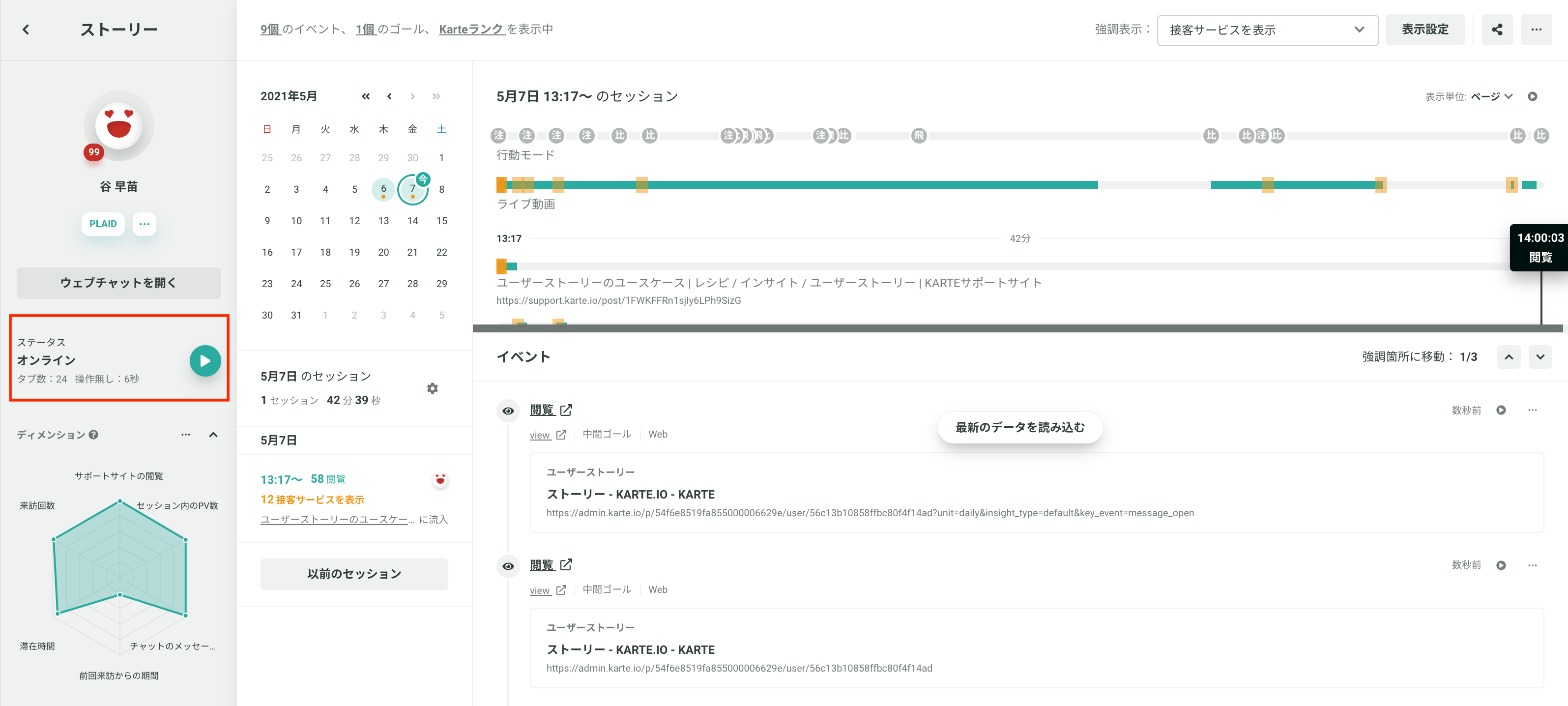
Task: Open the second event's 閲覧 link
Action: [542, 565]
